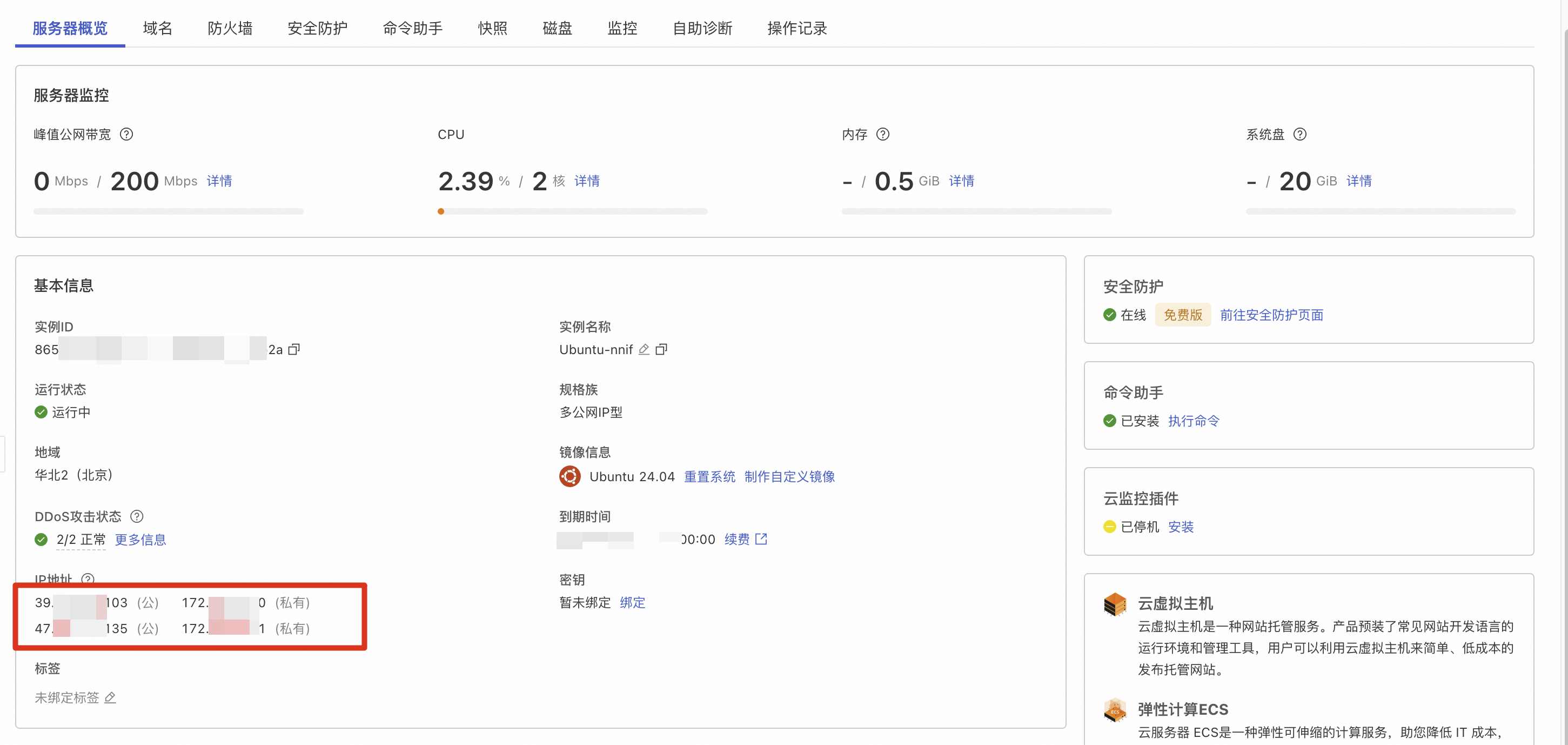Click 重置系统 link
1568x745 pixels.
[709, 476]
